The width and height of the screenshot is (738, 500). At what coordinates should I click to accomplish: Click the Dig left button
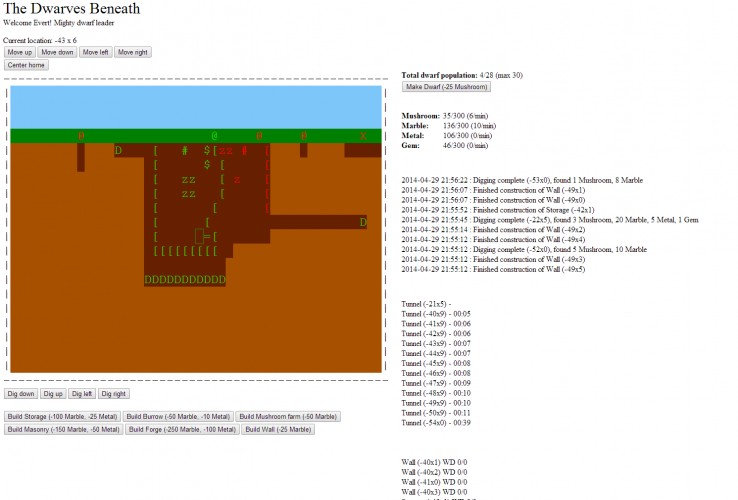click(x=82, y=394)
